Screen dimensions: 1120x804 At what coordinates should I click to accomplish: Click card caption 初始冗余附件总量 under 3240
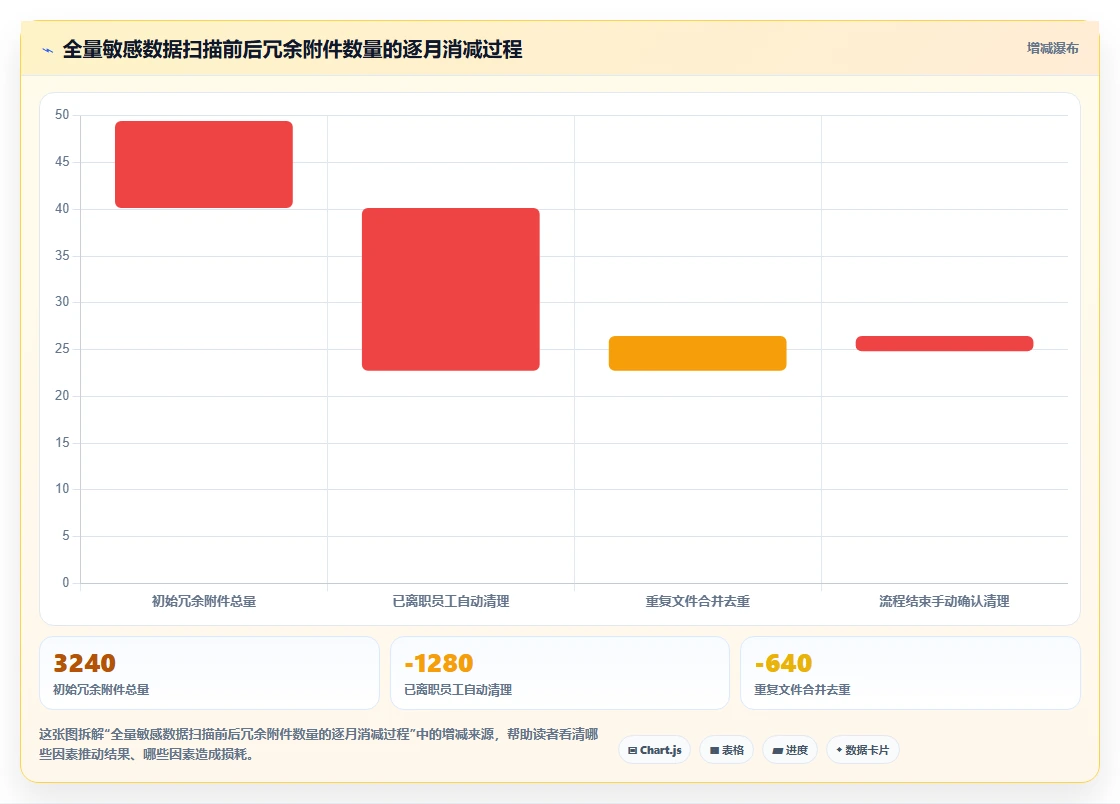(x=101, y=690)
